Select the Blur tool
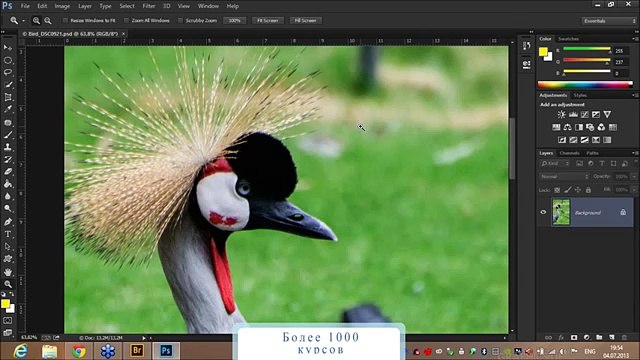 (8, 196)
